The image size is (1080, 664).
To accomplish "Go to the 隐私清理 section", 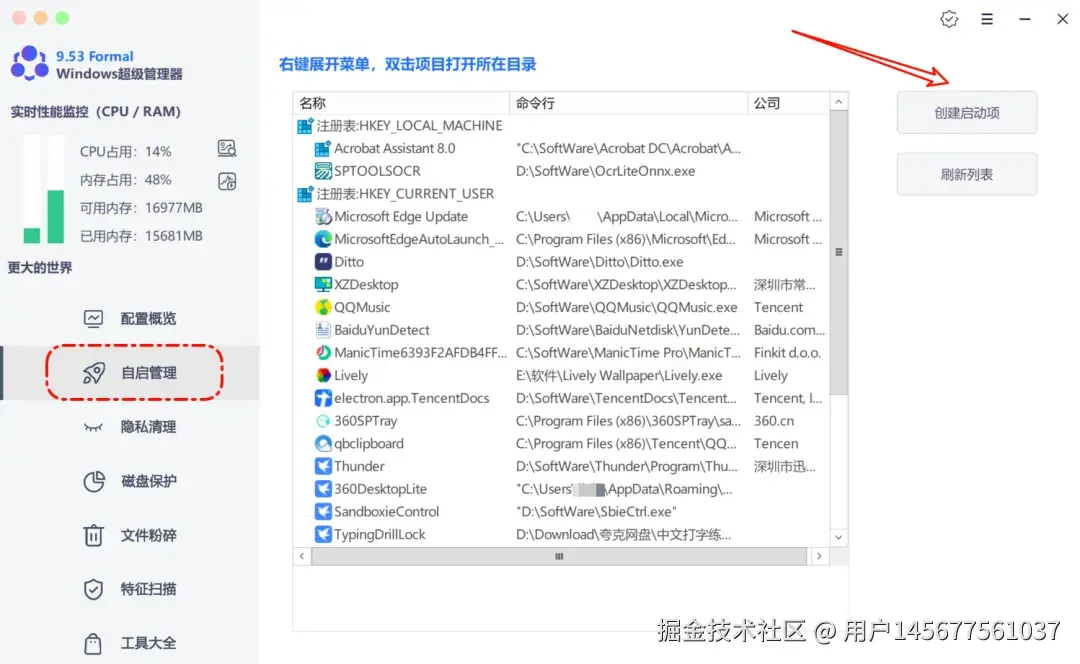I will tap(129, 427).
